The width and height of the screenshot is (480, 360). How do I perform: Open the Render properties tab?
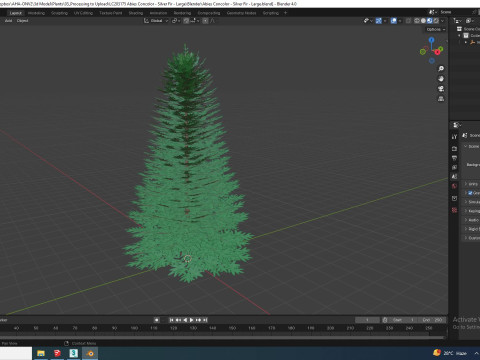point(454,148)
